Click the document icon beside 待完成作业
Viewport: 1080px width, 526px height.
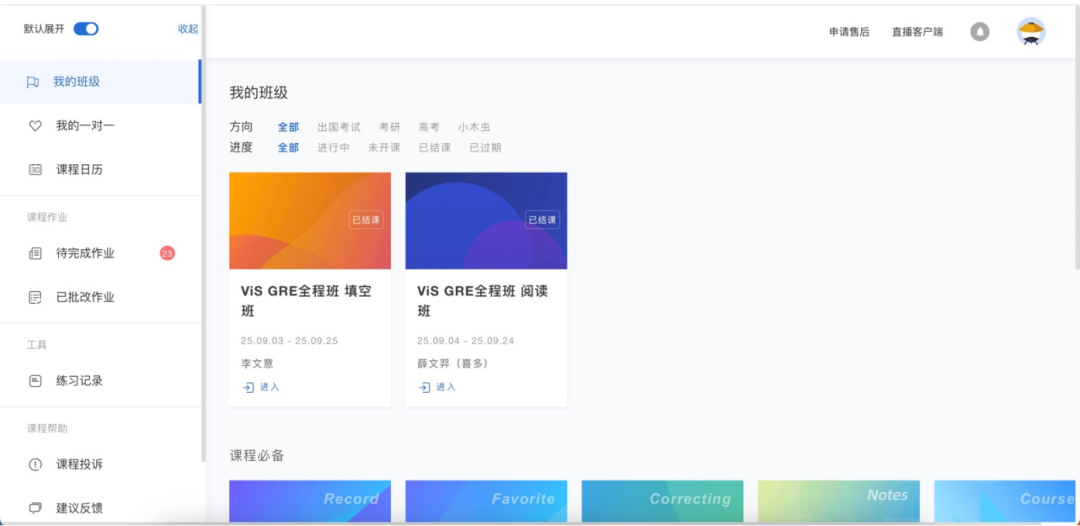[35, 253]
